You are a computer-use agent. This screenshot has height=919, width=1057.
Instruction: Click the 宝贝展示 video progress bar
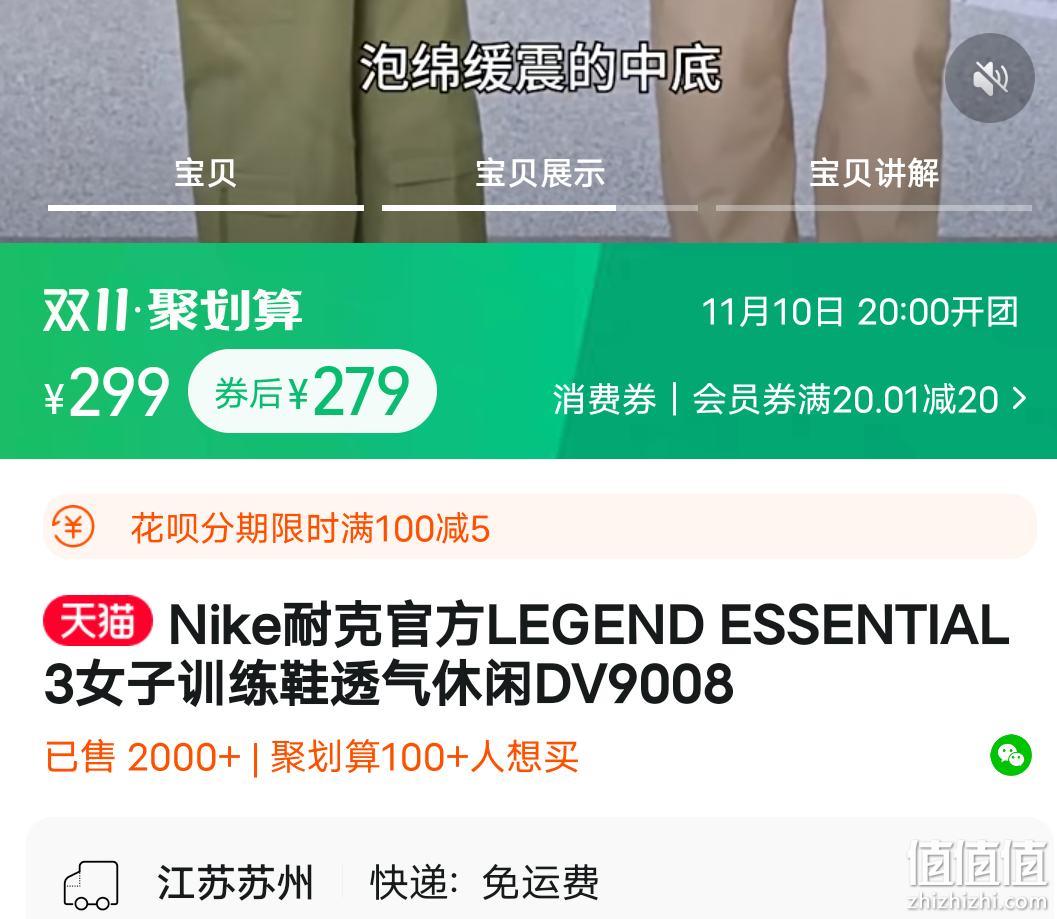point(539,208)
